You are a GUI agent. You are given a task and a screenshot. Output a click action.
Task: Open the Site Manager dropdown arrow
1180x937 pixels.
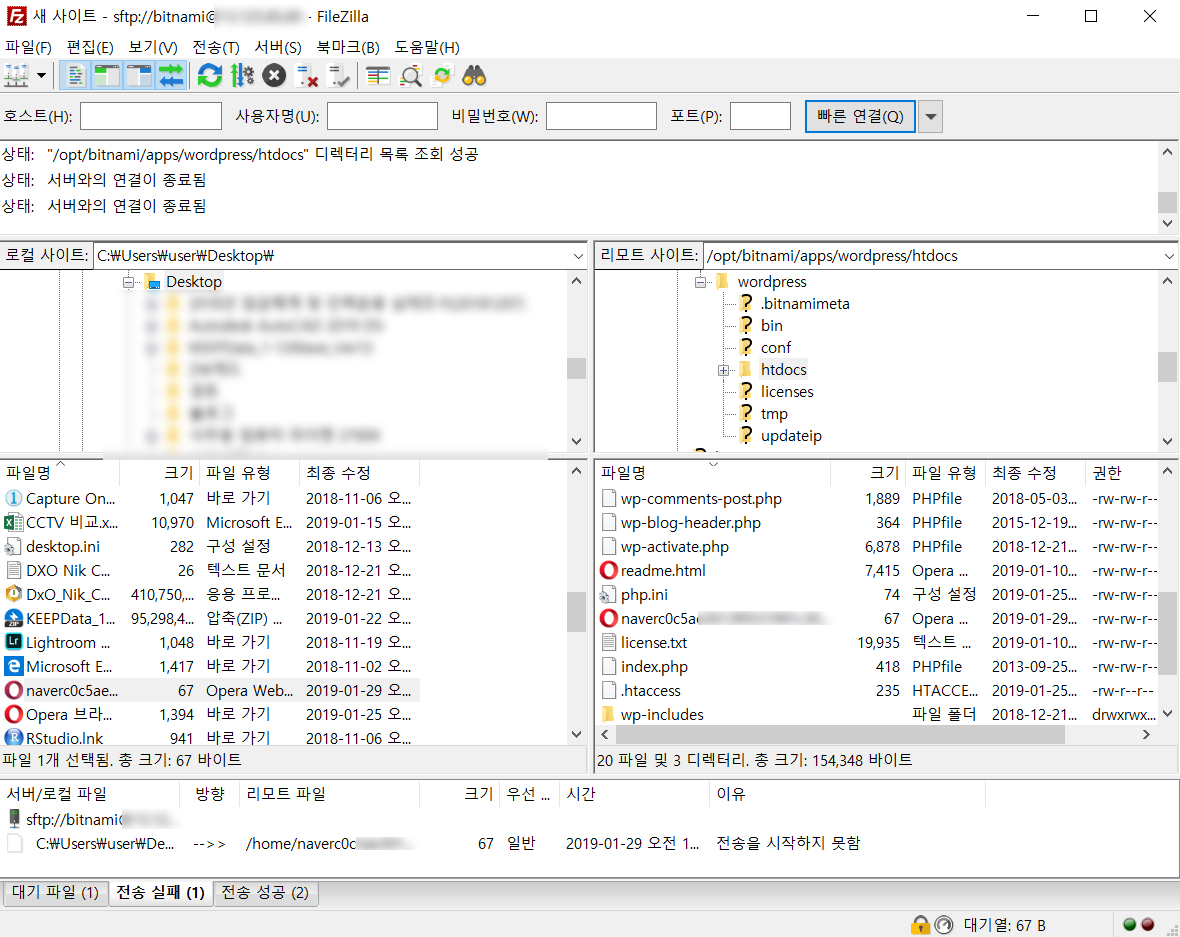pyautogui.click(x=41, y=76)
